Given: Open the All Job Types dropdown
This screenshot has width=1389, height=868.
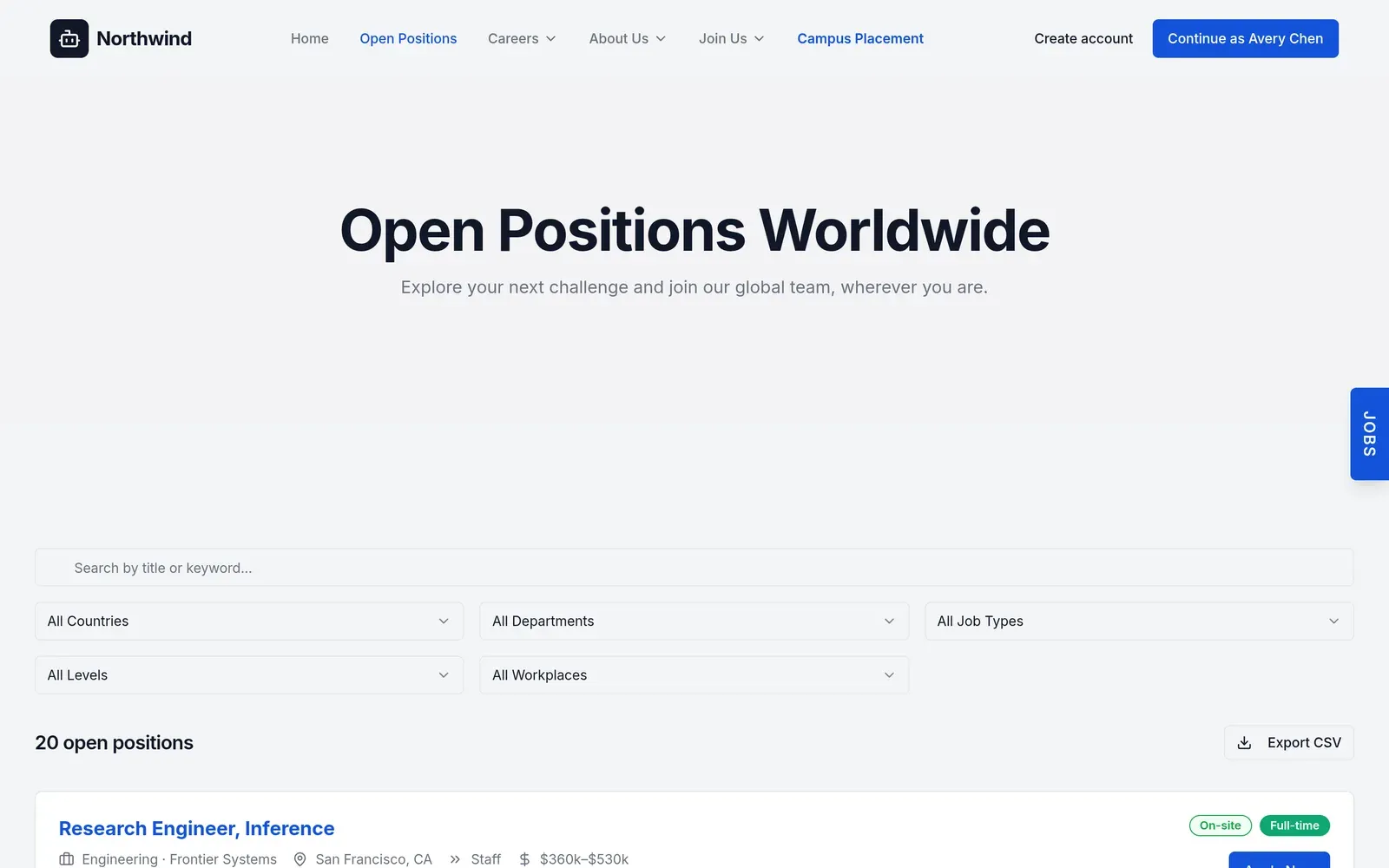Looking at the screenshot, I should click(1139, 621).
